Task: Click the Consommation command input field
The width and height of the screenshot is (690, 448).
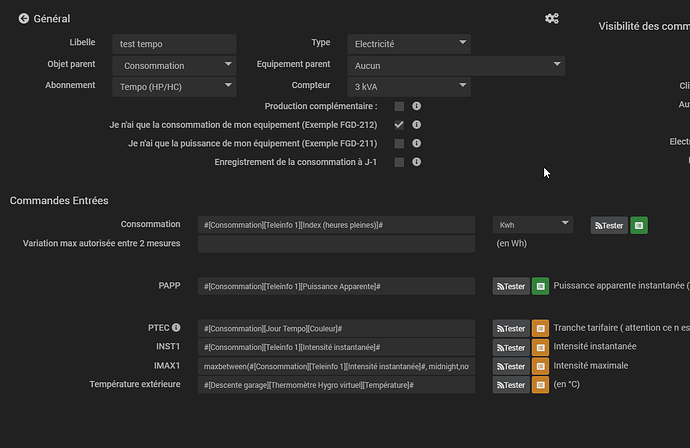Action: [x=337, y=225]
